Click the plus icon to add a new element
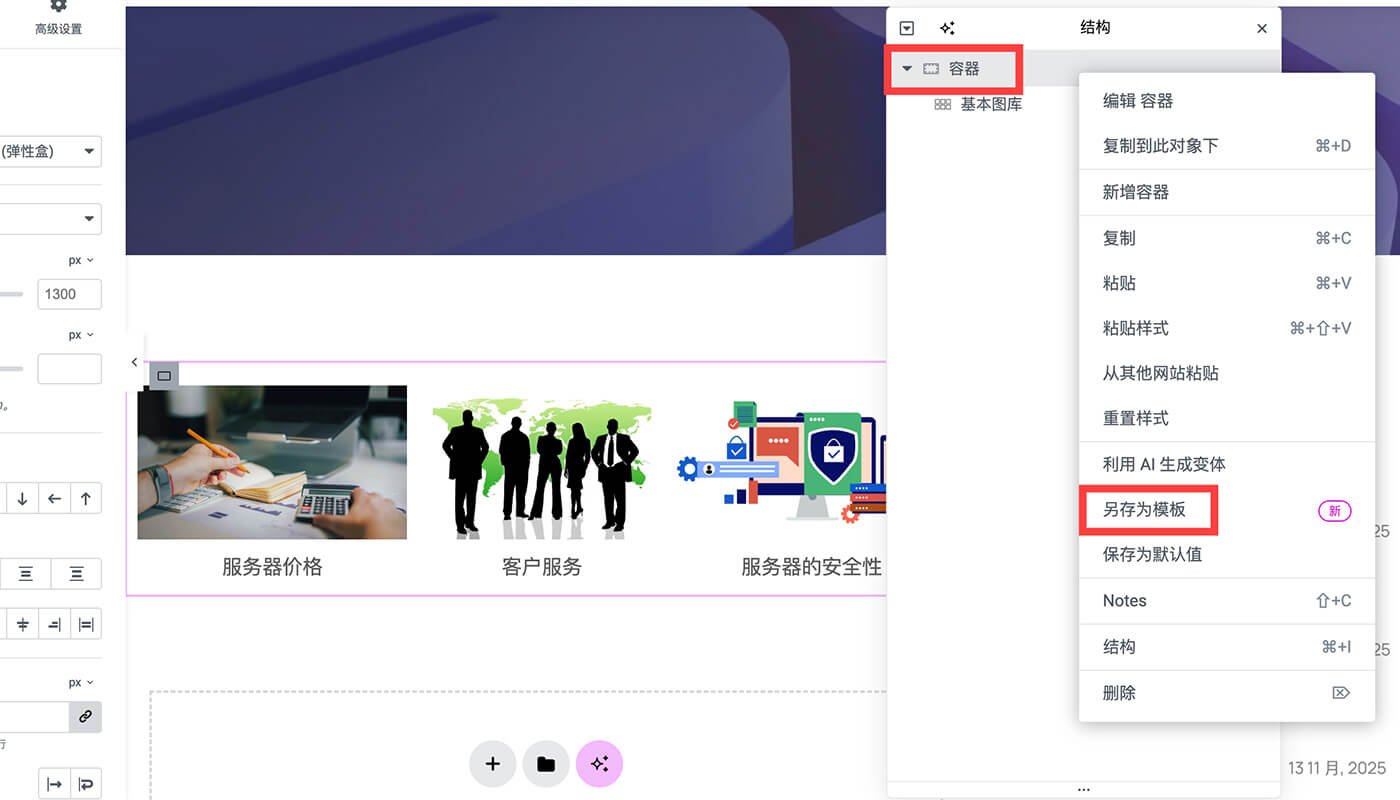This screenshot has height=800, width=1400. [x=493, y=763]
